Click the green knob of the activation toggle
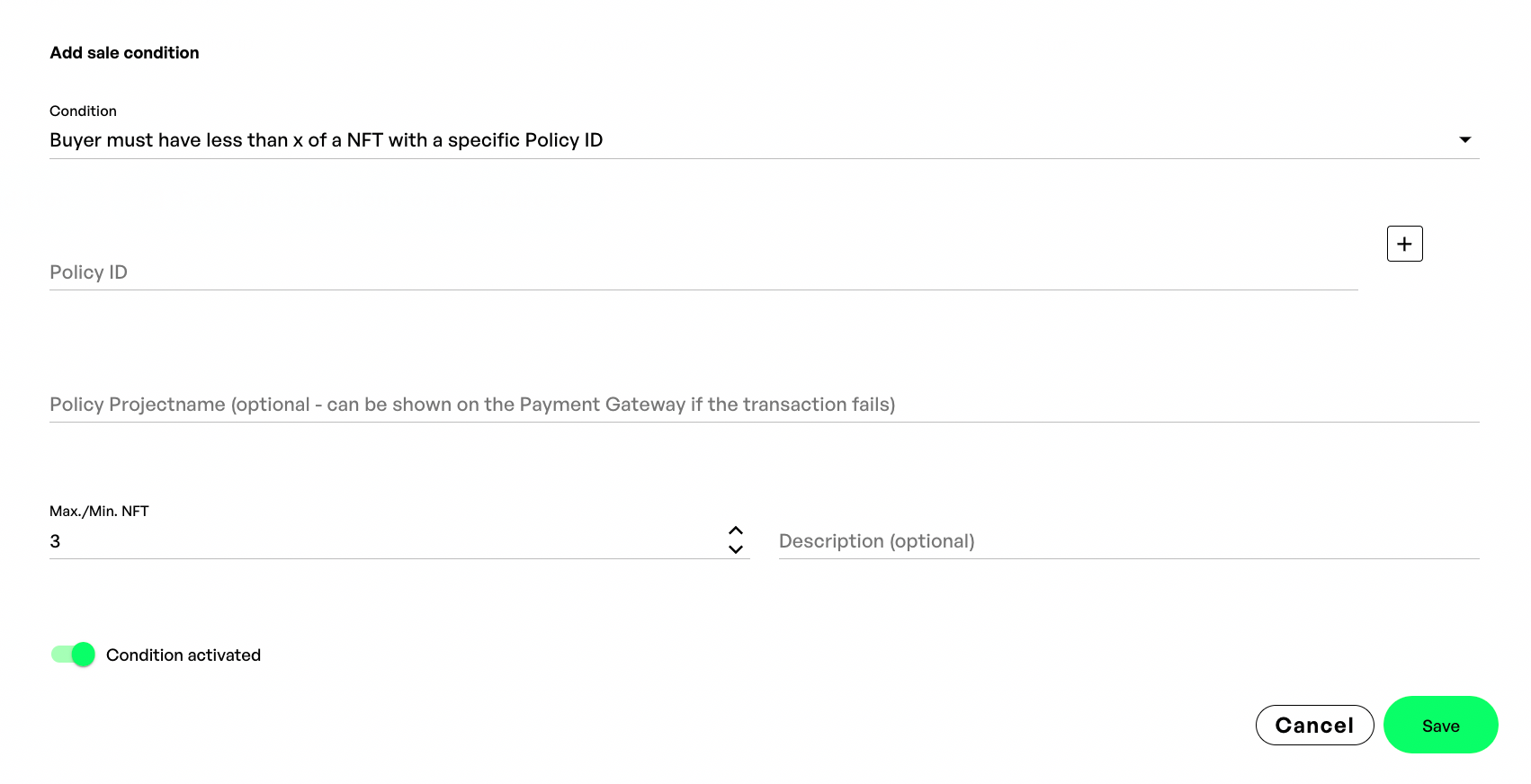 [x=84, y=655]
